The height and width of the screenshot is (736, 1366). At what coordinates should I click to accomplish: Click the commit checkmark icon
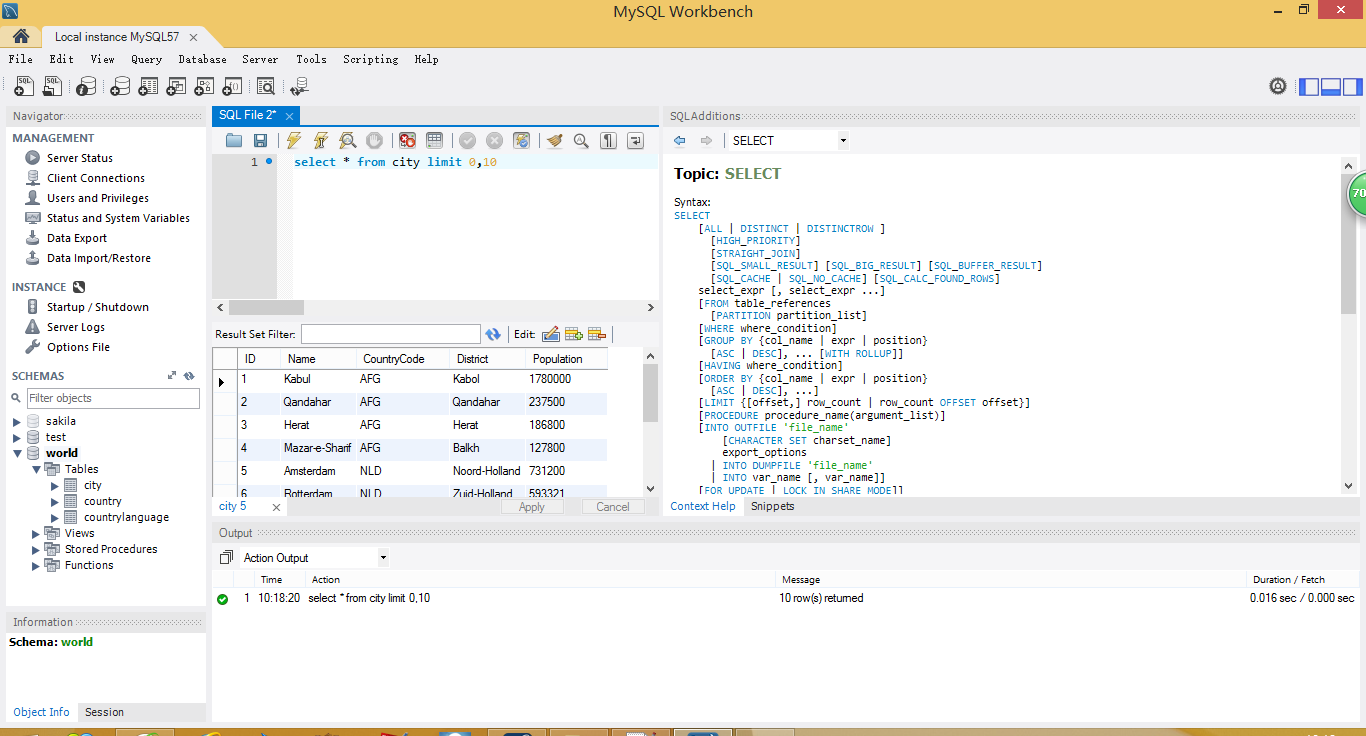[x=467, y=141]
